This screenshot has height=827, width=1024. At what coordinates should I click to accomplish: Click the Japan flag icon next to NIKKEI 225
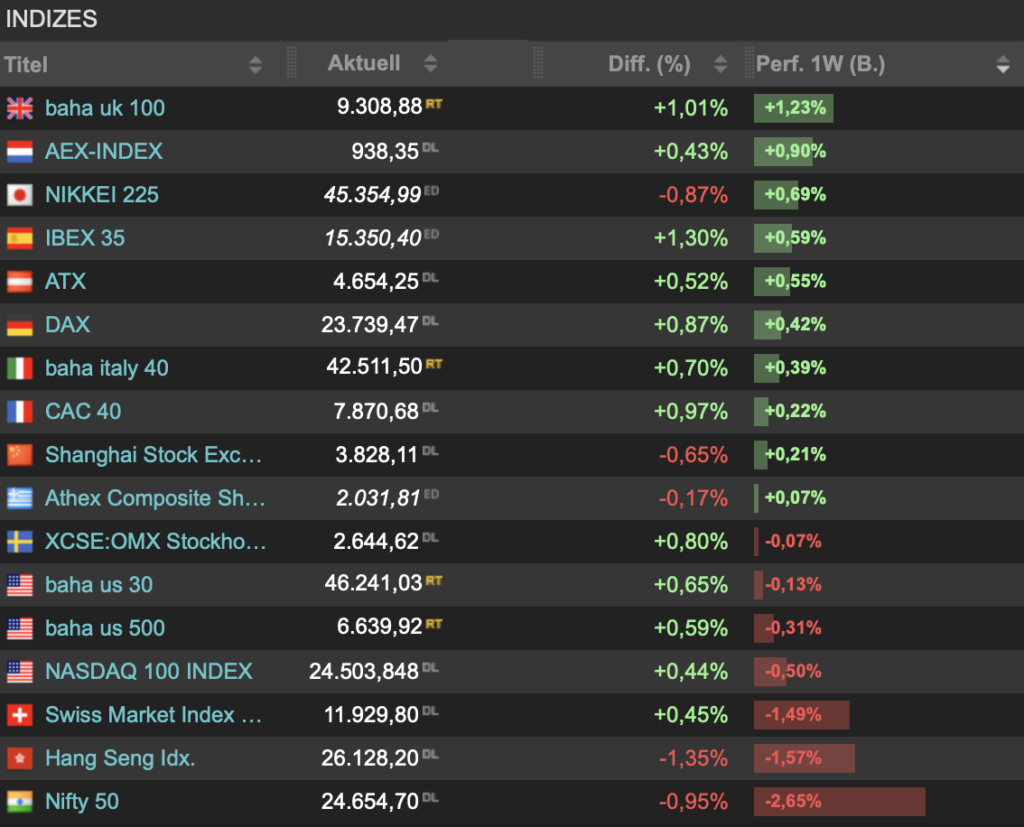coord(20,195)
